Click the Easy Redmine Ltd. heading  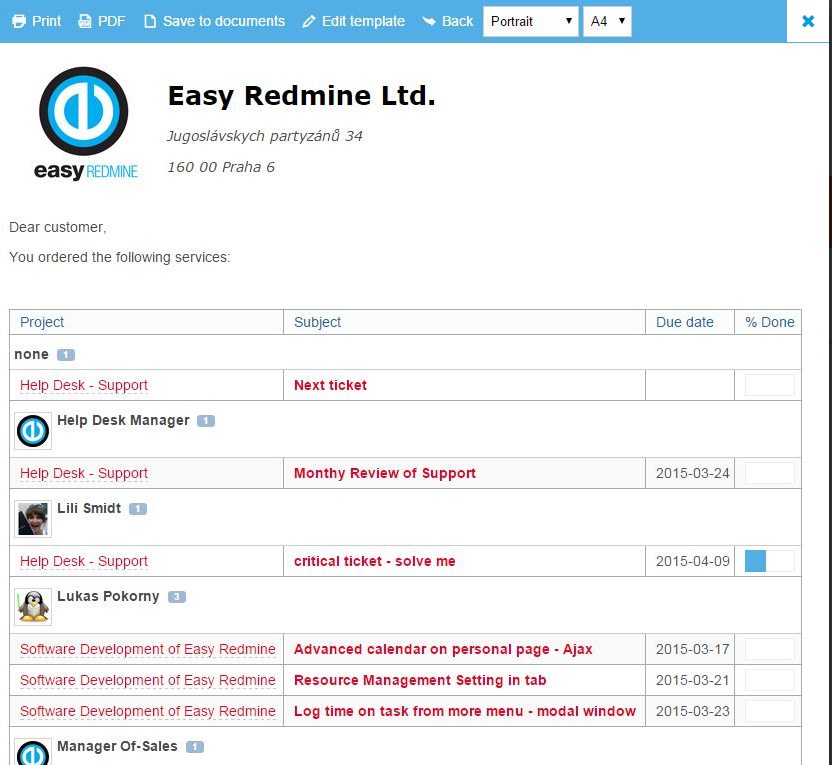coord(301,96)
